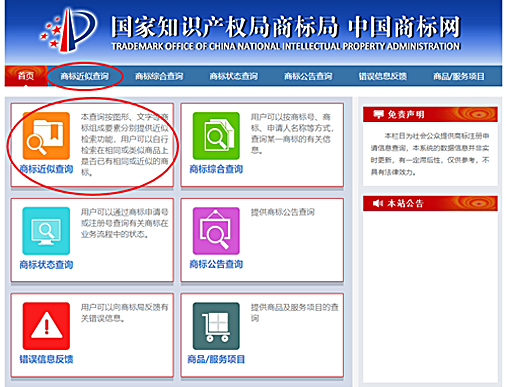Click the English Trademark Office subtitle text
The image size is (506, 387).
pyautogui.click(x=286, y=46)
